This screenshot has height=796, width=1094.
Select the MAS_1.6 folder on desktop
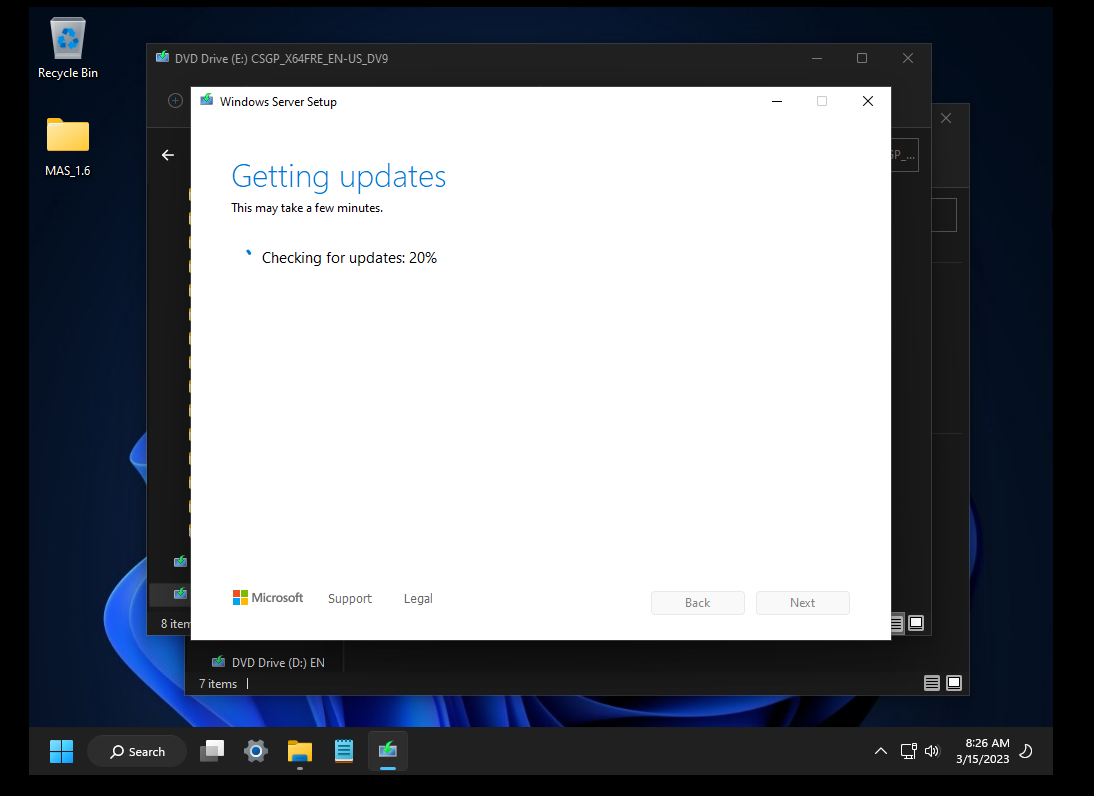pos(68,147)
